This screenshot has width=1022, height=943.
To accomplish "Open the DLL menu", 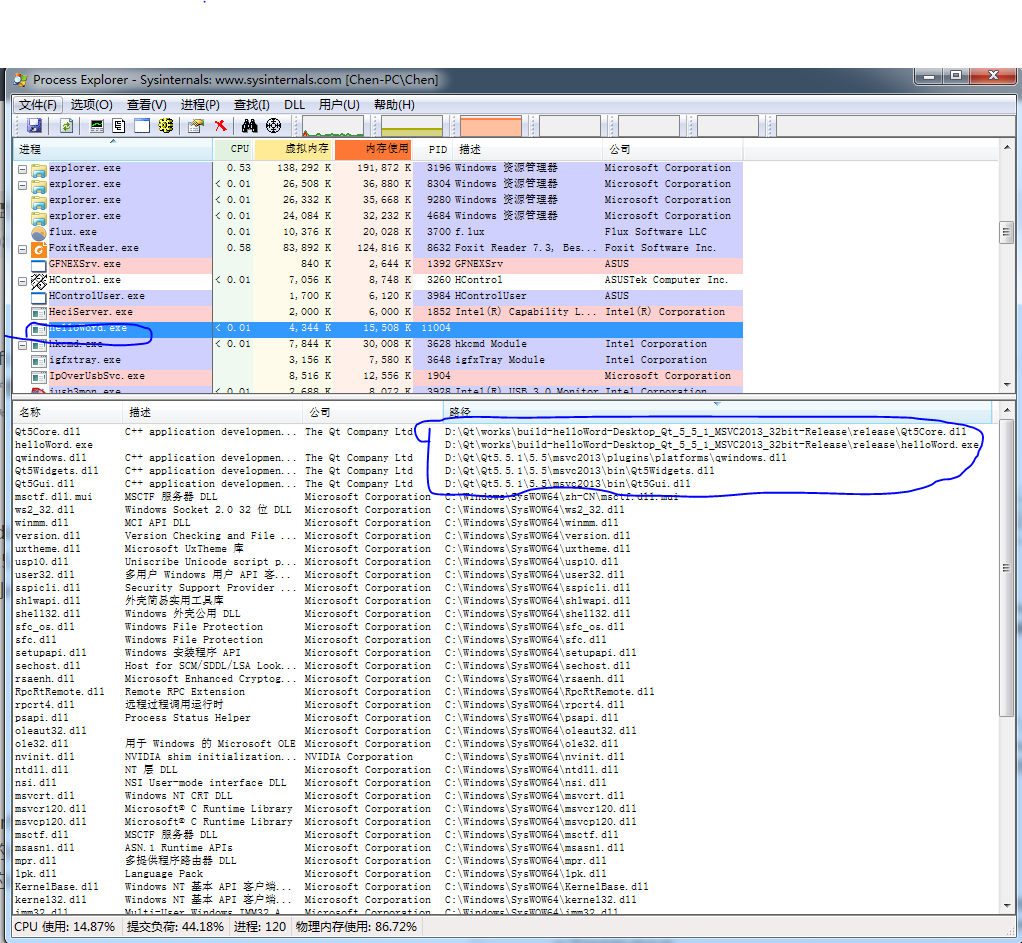I will coord(294,105).
